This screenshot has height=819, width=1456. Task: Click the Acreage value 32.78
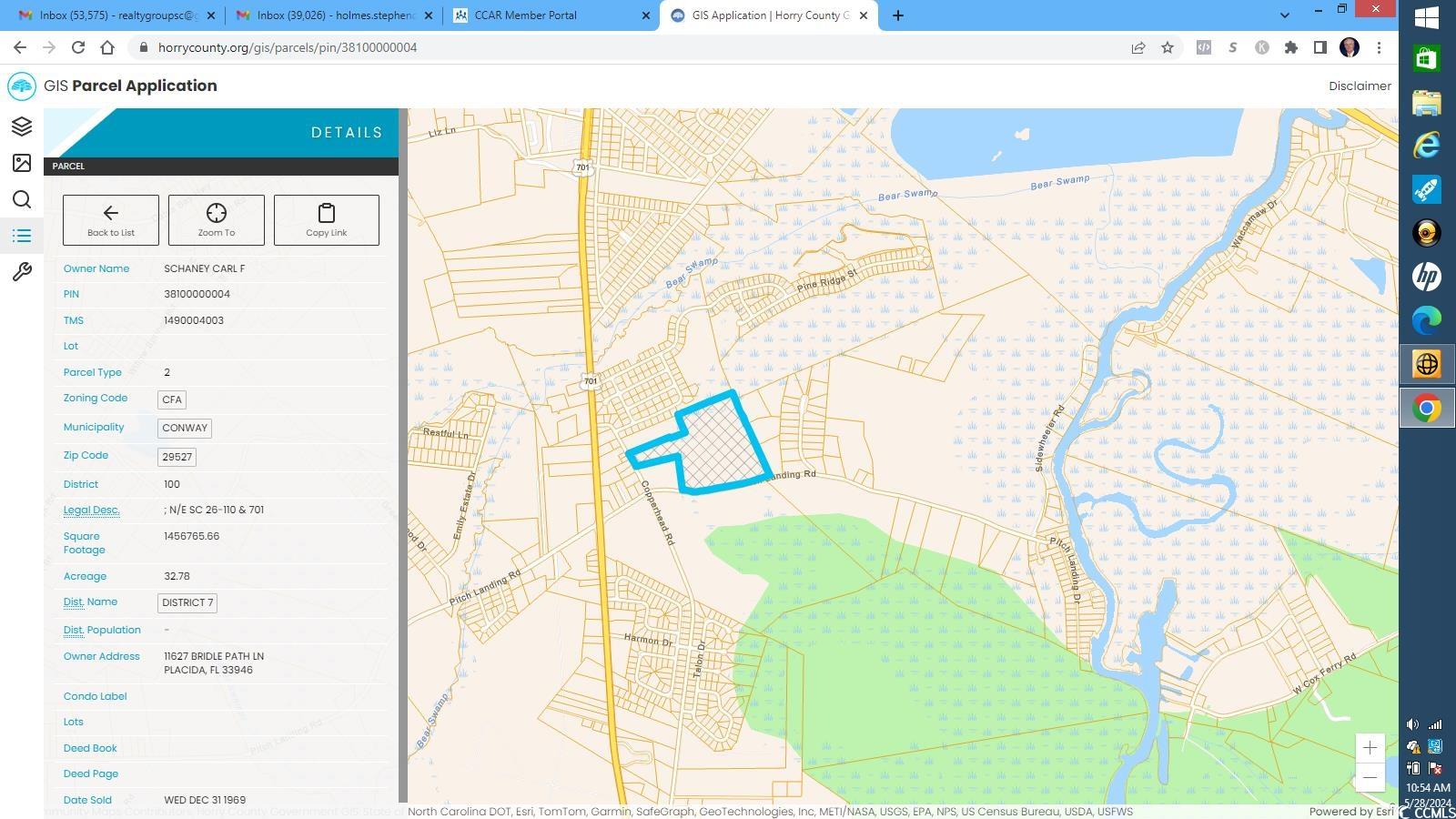[177, 576]
